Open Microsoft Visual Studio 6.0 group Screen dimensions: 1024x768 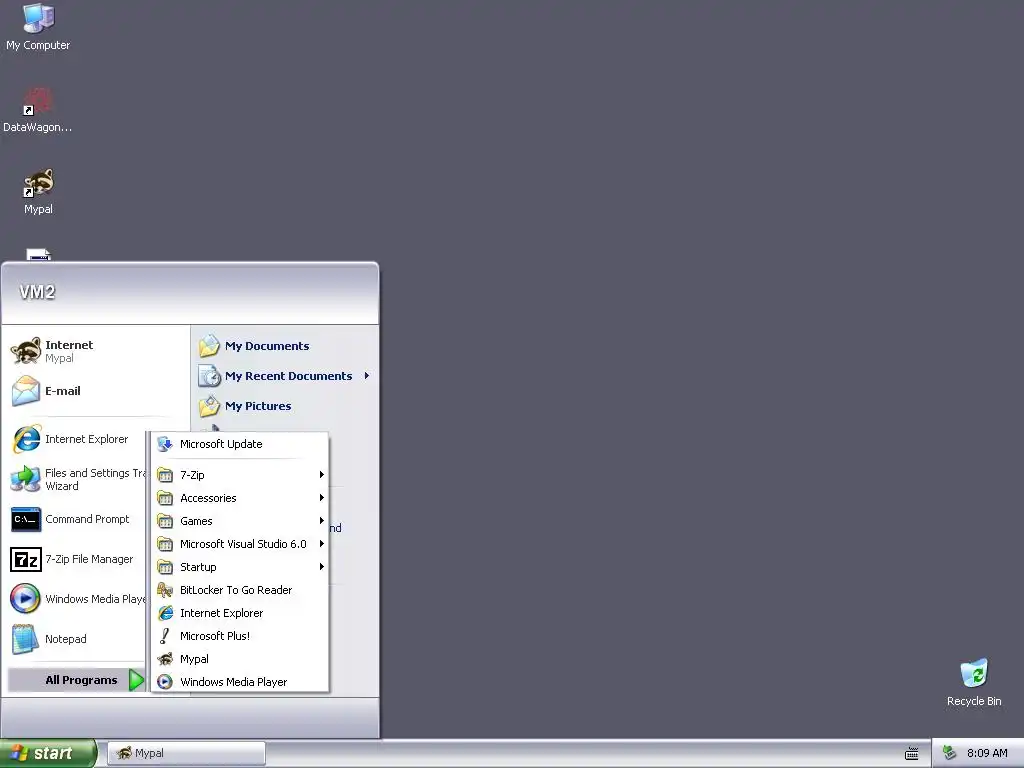[x=240, y=544]
